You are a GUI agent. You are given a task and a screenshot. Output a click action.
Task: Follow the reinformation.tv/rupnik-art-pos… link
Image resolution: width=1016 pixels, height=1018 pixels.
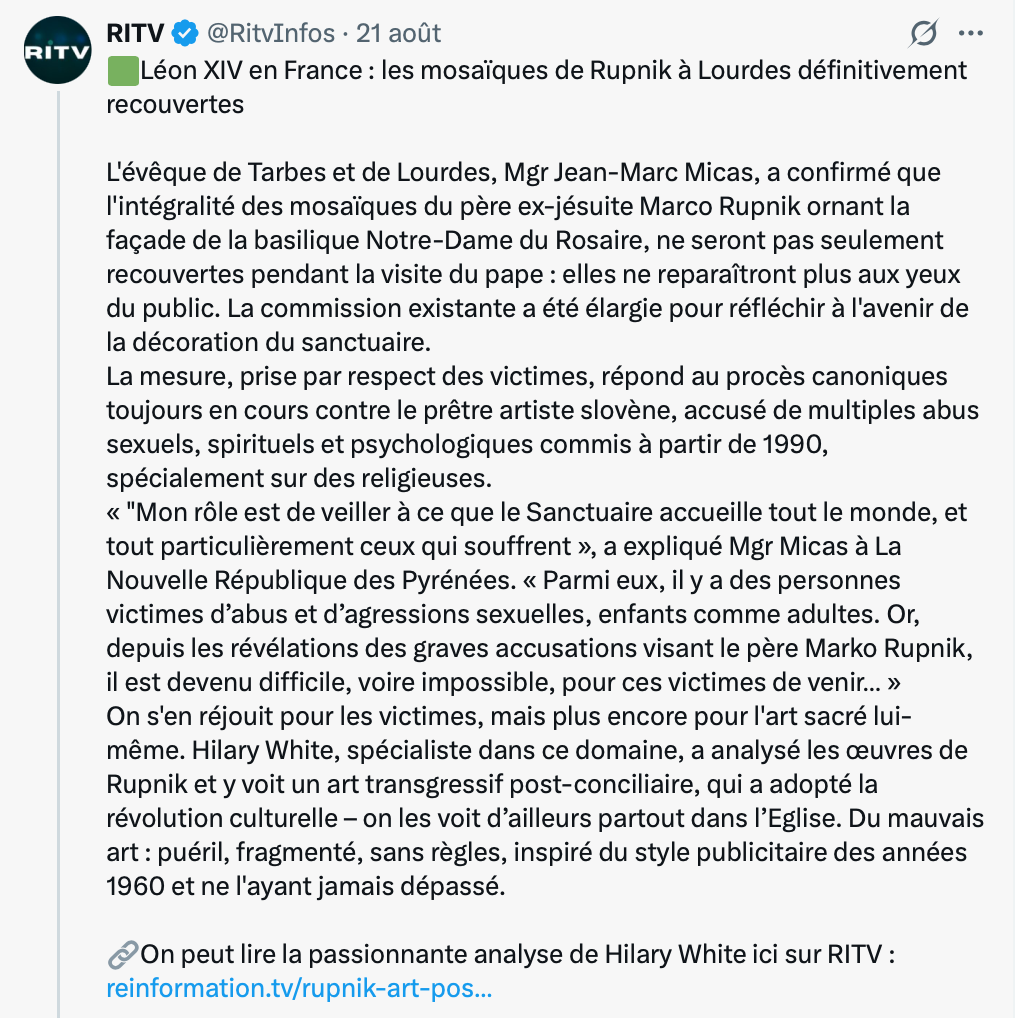299,988
